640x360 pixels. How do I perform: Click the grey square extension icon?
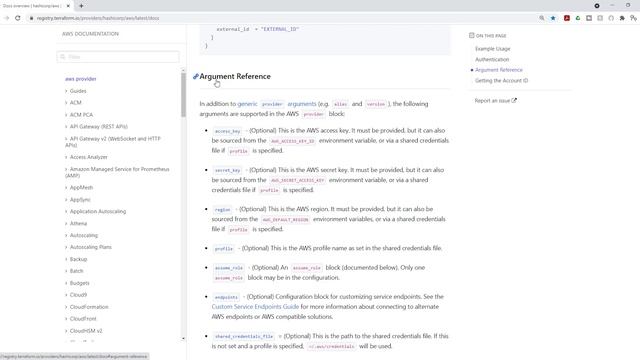click(589, 18)
